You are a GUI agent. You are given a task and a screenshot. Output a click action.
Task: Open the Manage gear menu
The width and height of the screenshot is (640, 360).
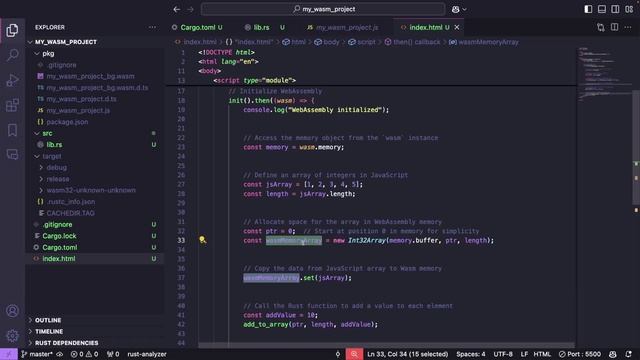12,336
